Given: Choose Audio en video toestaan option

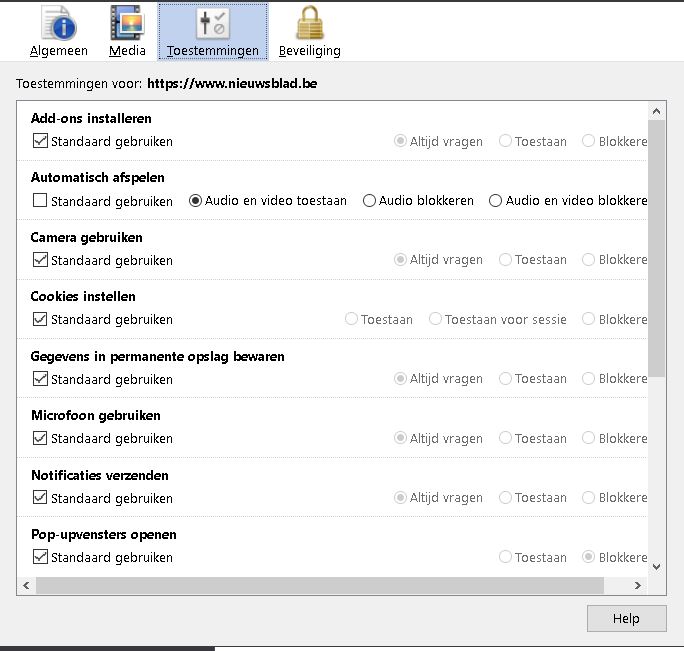Looking at the screenshot, I should click(x=196, y=201).
